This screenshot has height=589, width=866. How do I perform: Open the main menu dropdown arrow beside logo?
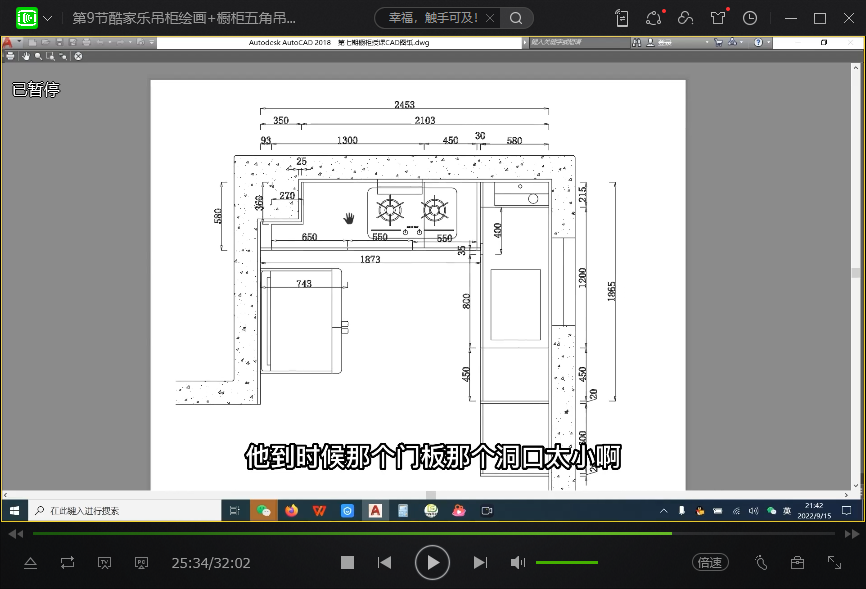pos(48,18)
